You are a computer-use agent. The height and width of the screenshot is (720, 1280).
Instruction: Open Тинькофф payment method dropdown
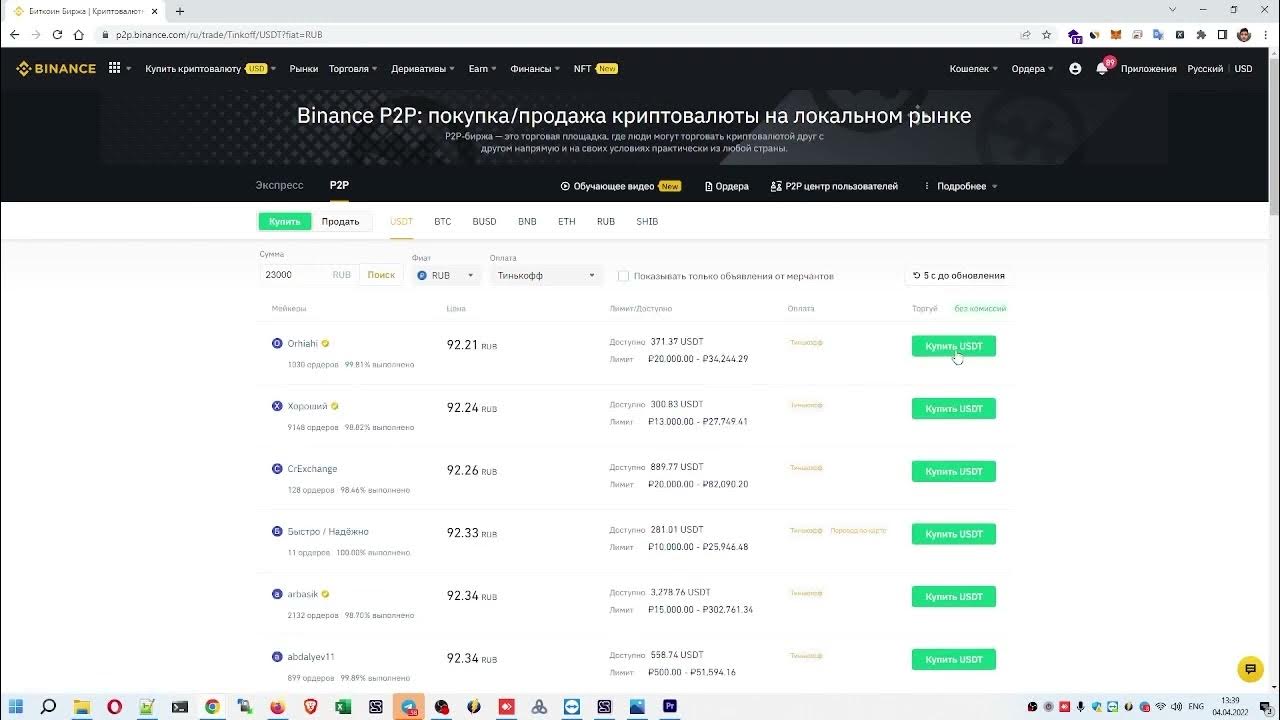[x=546, y=275]
